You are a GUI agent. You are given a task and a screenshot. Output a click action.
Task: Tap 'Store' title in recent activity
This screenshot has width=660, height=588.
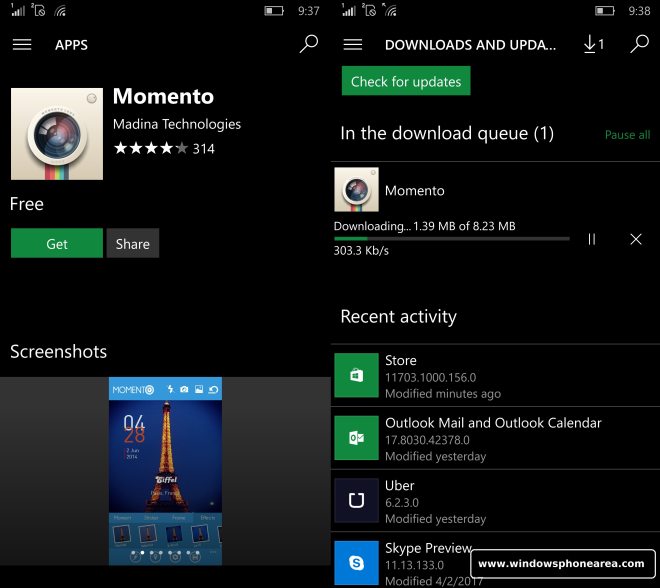click(x=401, y=360)
